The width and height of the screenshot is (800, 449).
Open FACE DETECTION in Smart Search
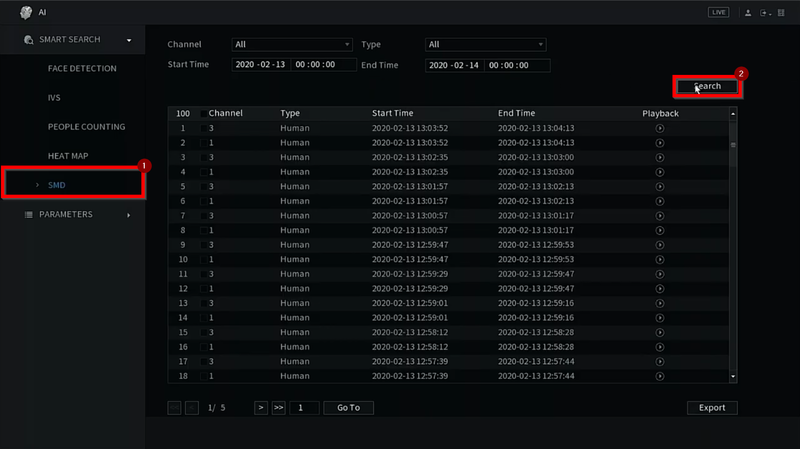82,68
